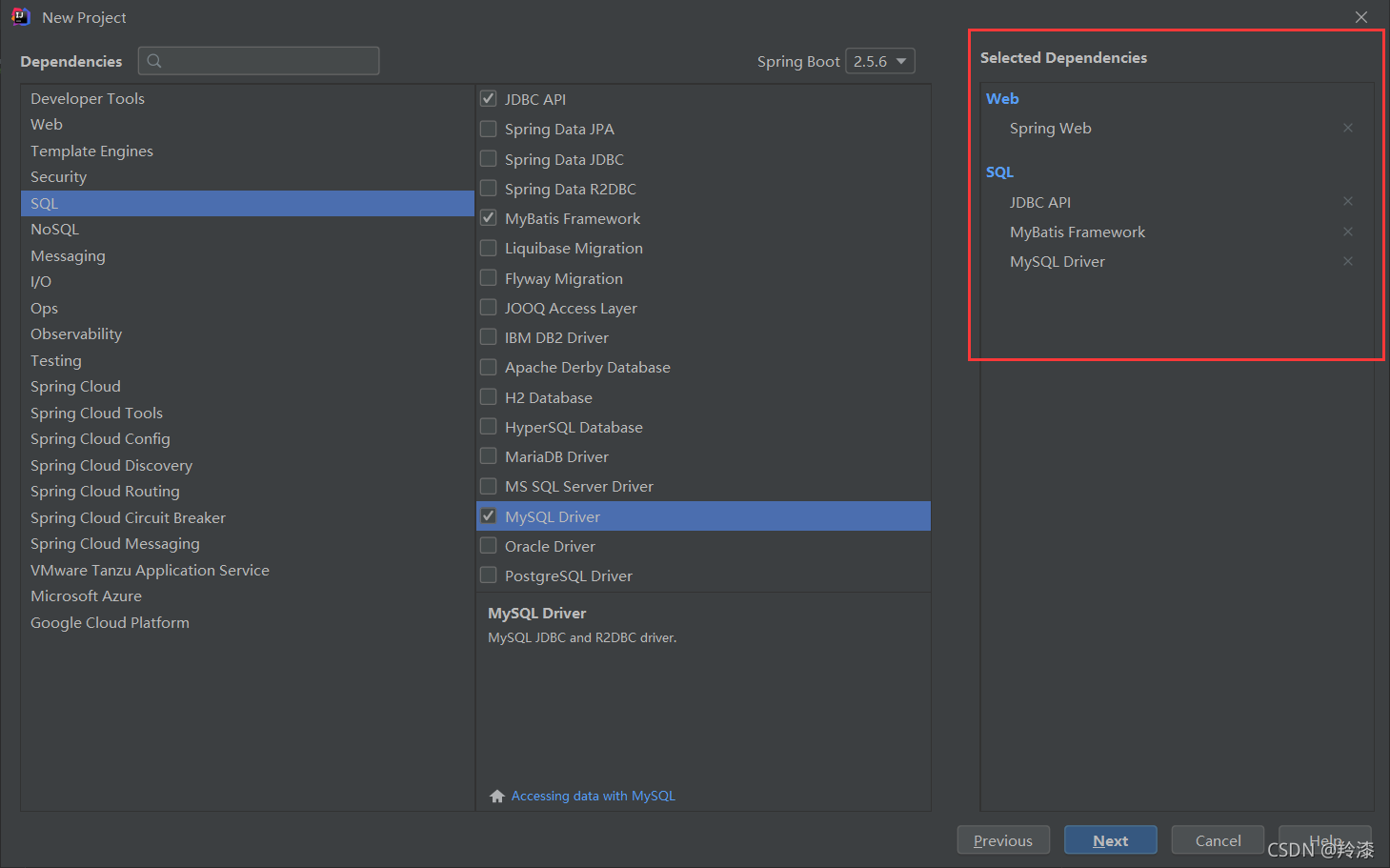Remove MyBatis Framework from selected dependencies
Viewport: 1390px width, 868px height.
(1348, 232)
